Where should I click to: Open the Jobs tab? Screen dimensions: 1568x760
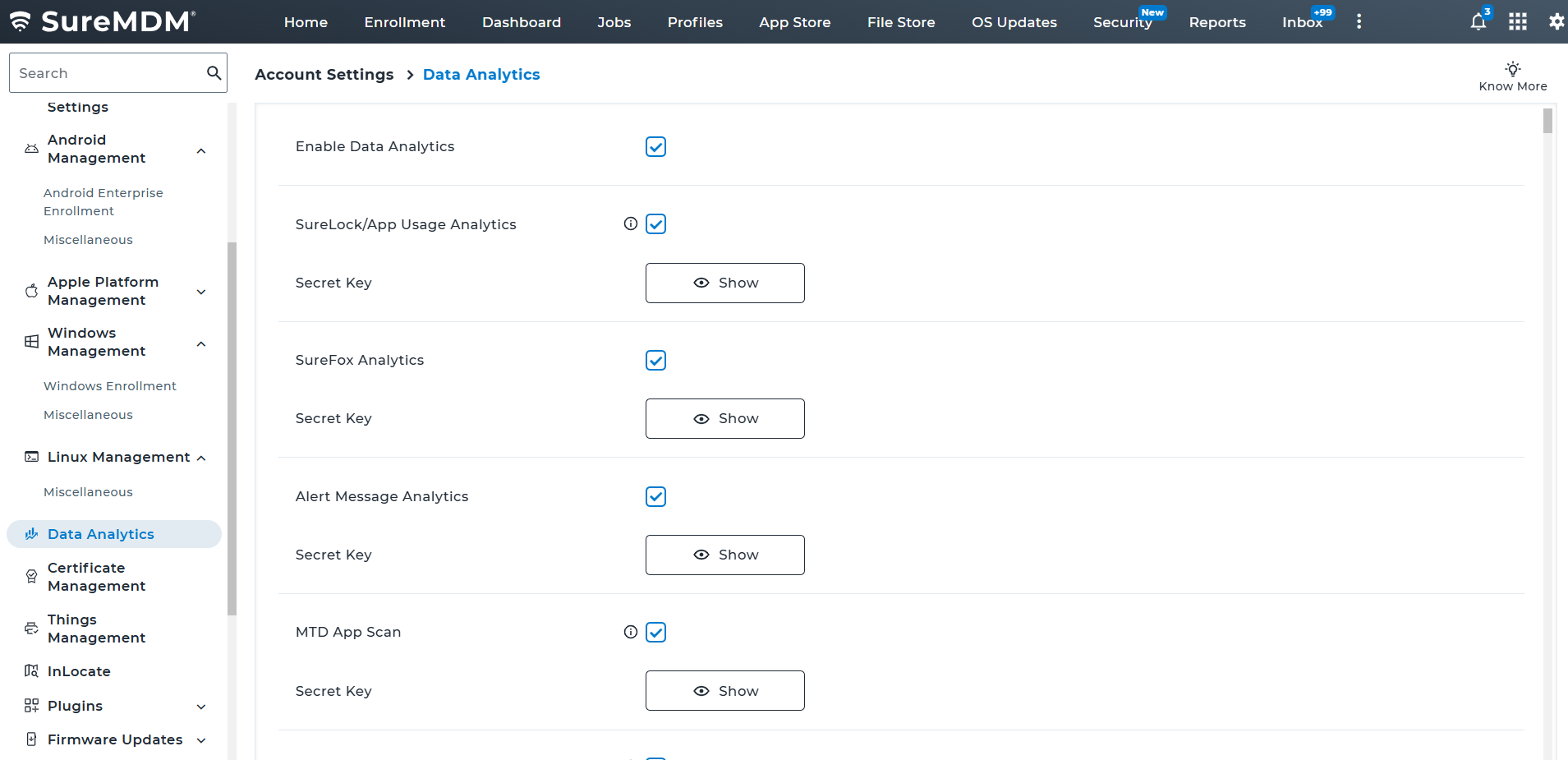coord(614,22)
